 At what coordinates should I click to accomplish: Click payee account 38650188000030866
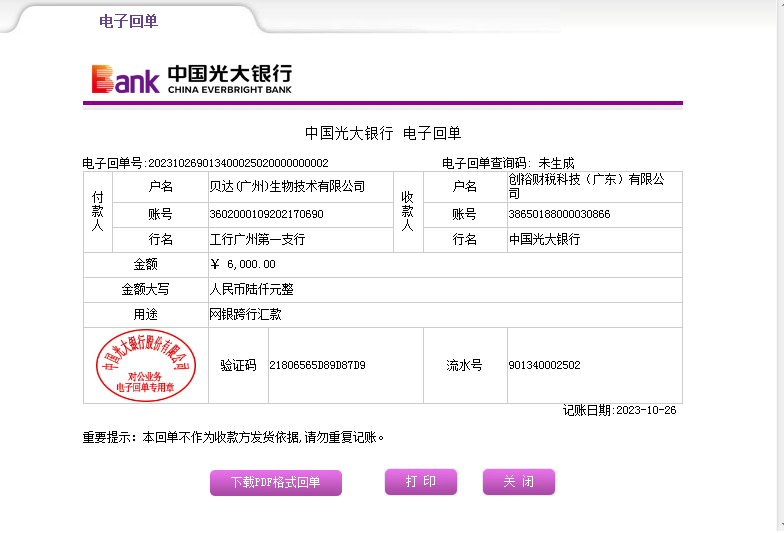pyautogui.click(x=559, y=214)
